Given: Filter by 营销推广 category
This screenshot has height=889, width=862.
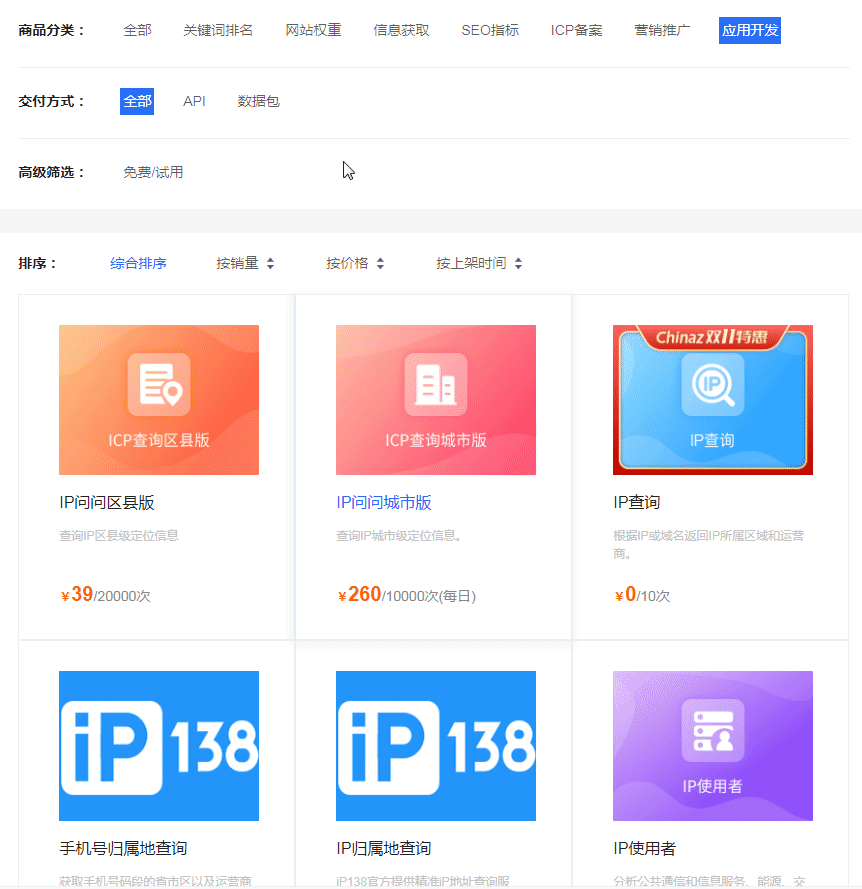Looking at the screenshot, I should pos(662,30).
